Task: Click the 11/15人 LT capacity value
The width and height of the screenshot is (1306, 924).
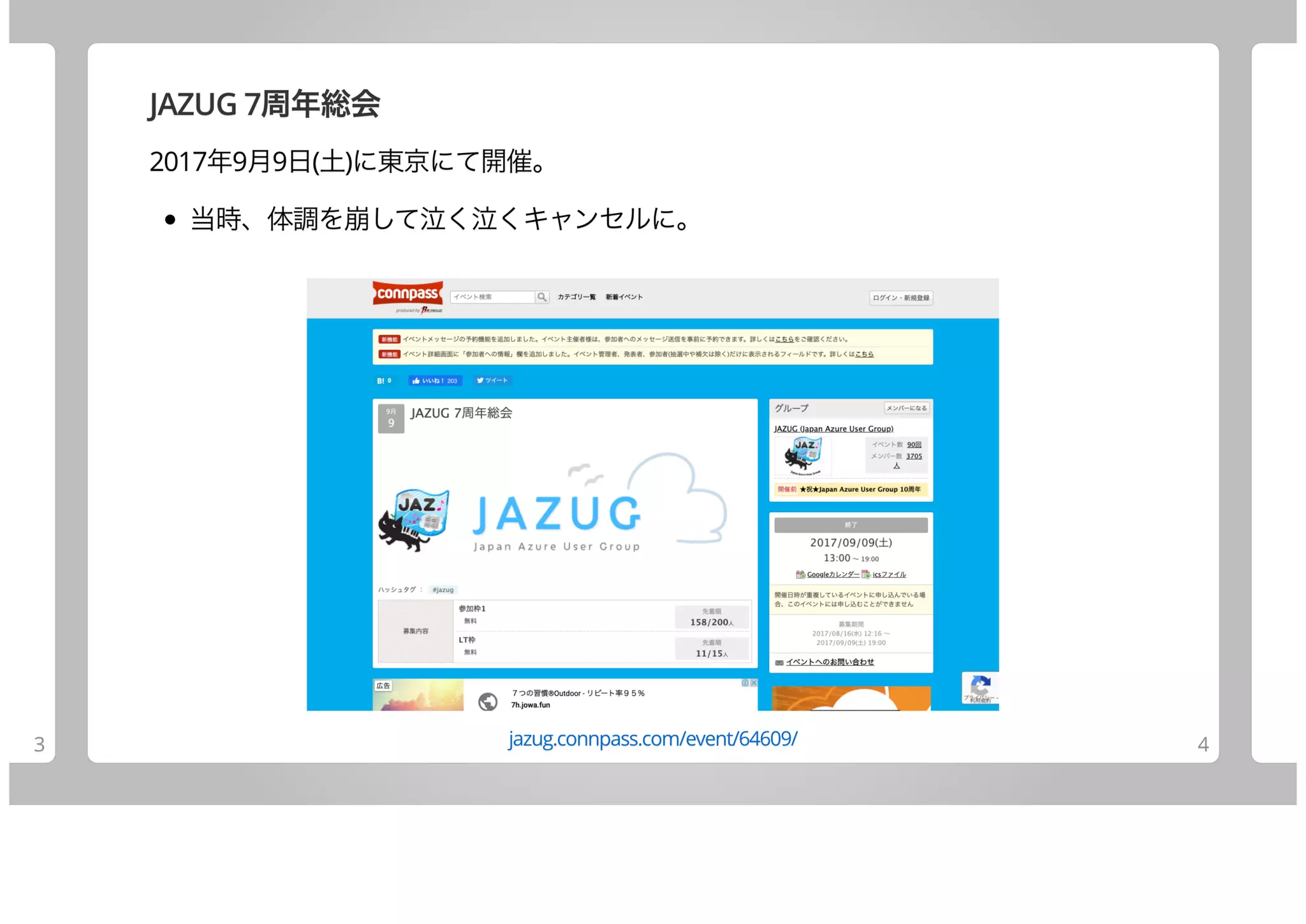Action: coord(711,653)
